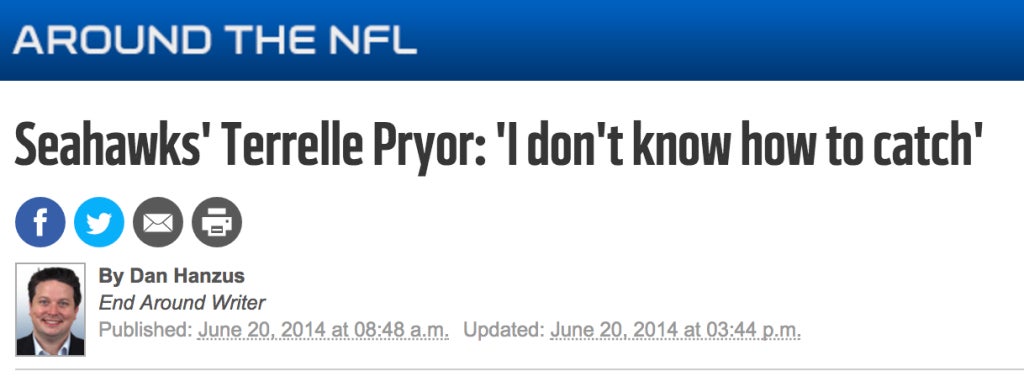Tweet the article via Twitter icon
Viewport: 1024px width, 382px height.
coord(99,222)
